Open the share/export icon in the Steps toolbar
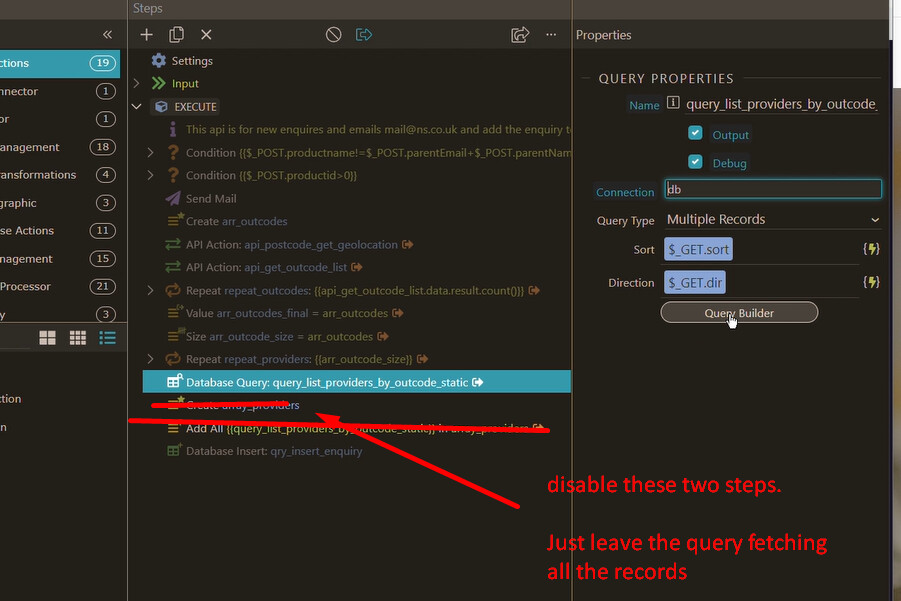Image resolution: width=901 pixels, height=601 pixels. (520, 34)
